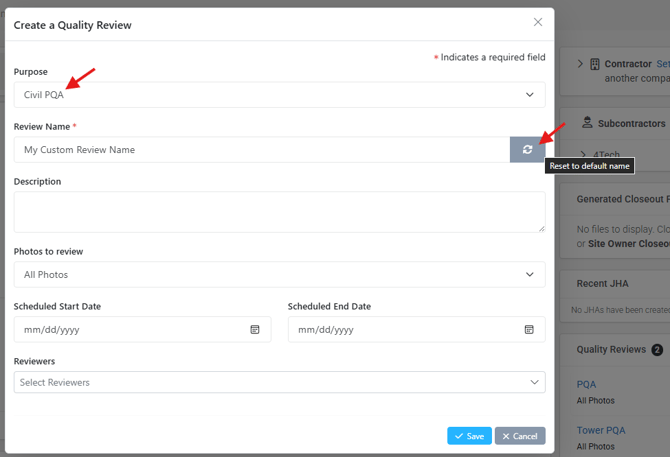Close the Create a Quality Review dialog
Screen dimensions: 670x457
(538, 22)
